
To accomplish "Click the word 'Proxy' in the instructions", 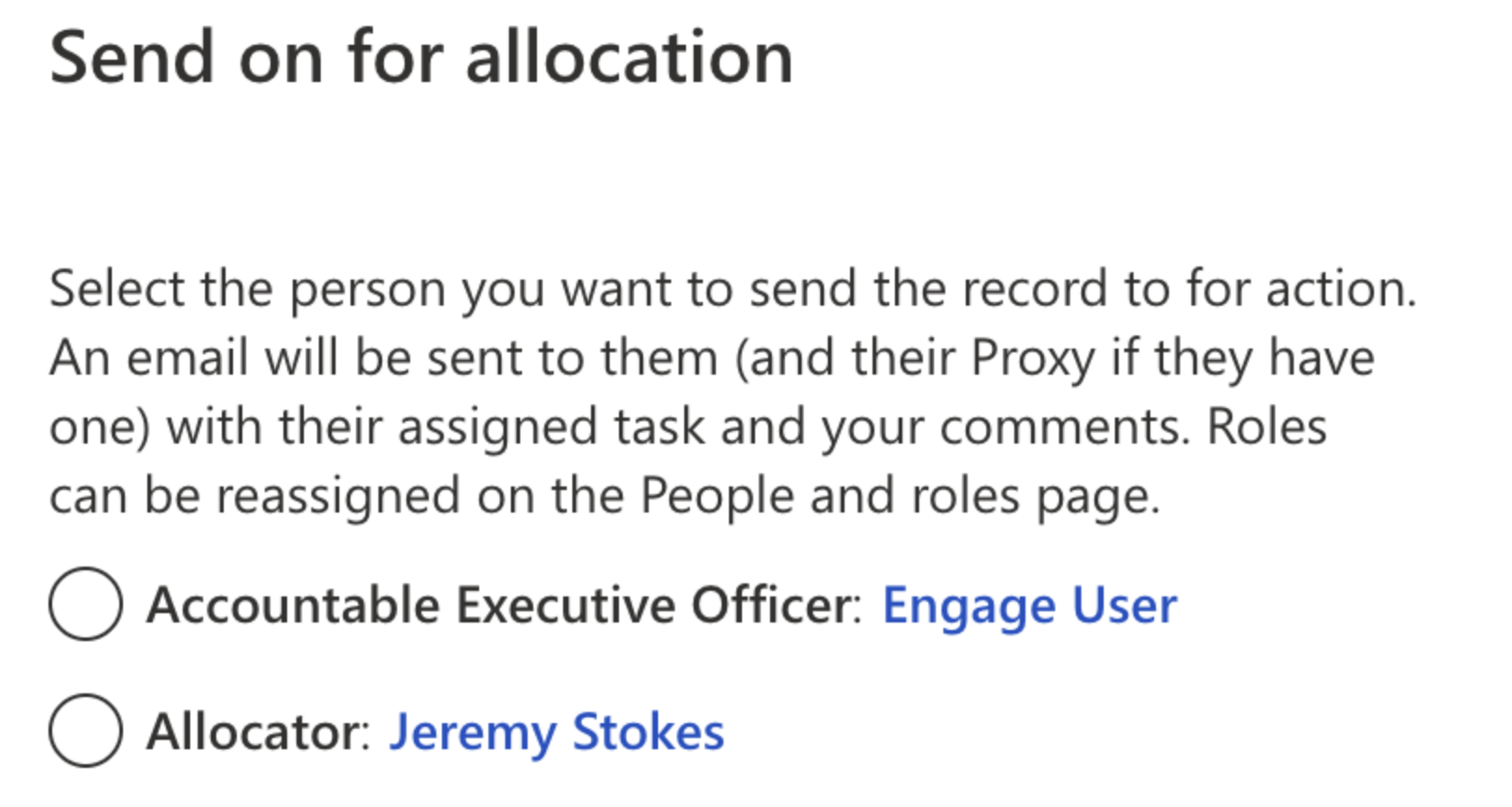I will (1032, 359).
